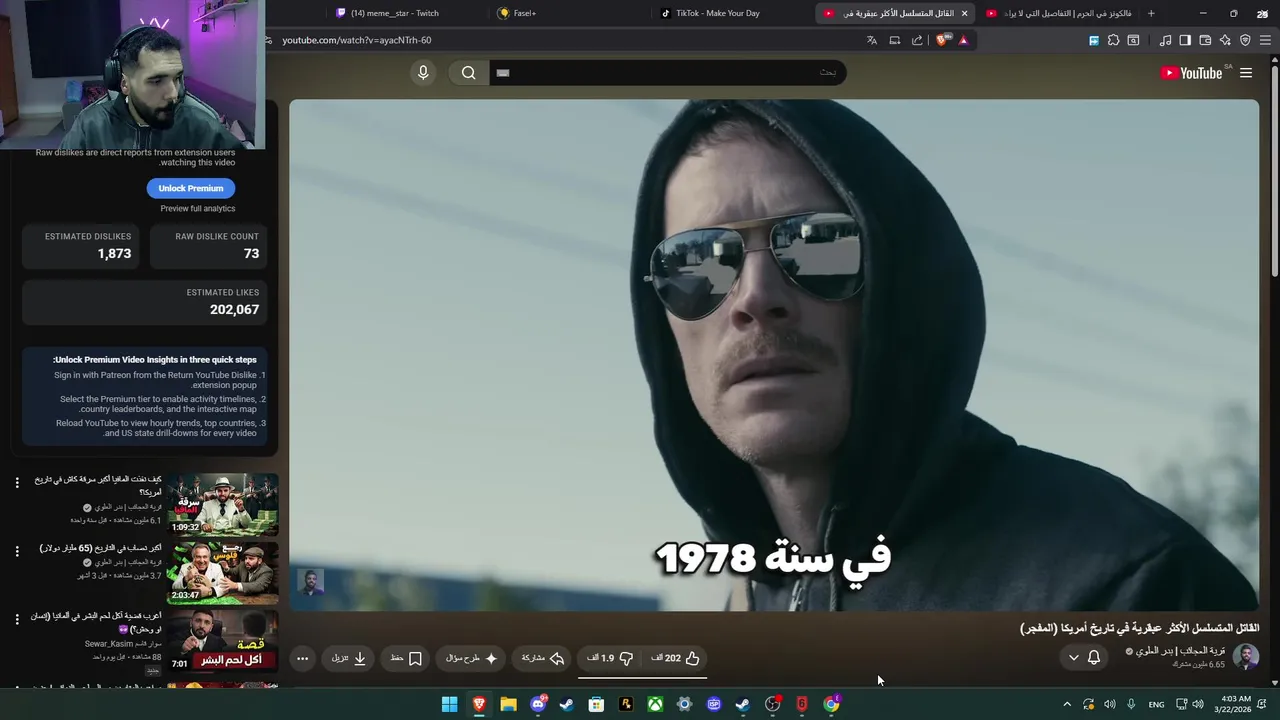Open the 1:09:32 recommended video thumbnail
1280x720 pixels.
coord(222,504)
